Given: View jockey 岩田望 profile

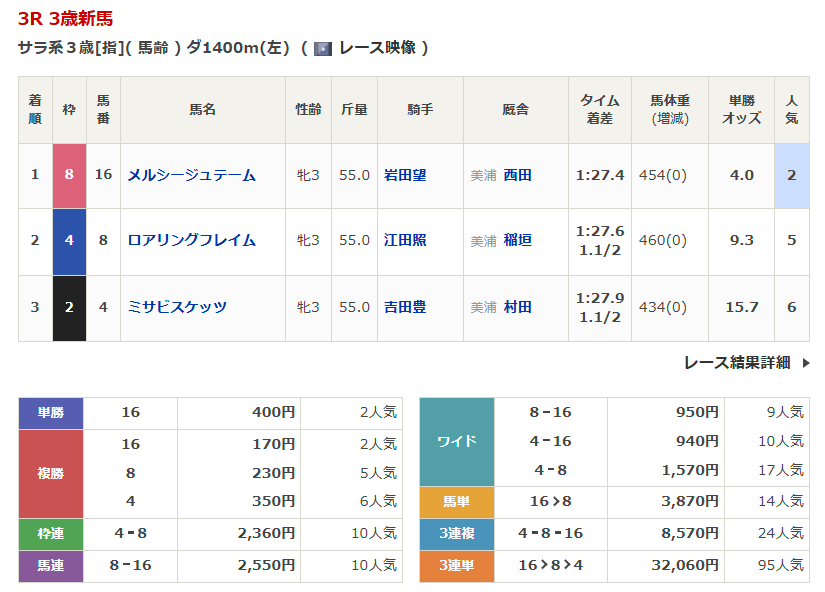Looking at the screenshot, I should tap(405, 175).
